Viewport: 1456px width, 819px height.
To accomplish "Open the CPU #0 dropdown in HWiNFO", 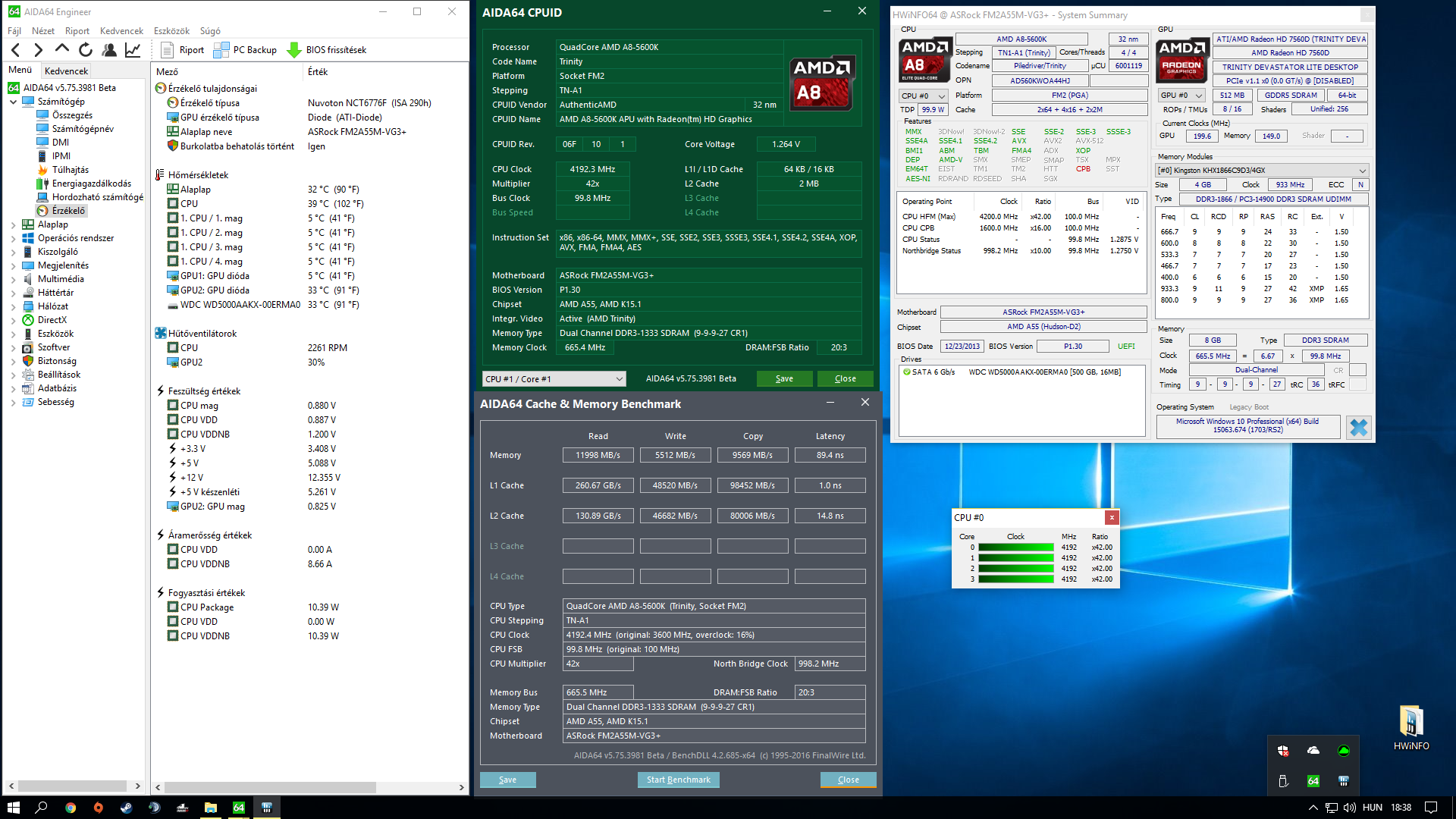I will coord(924,96).
